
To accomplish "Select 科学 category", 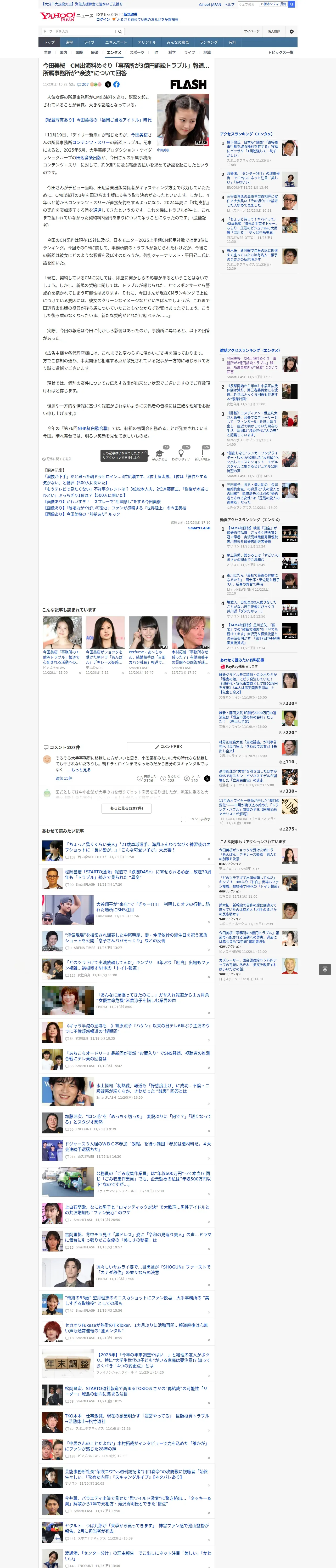I will point(172,53).
